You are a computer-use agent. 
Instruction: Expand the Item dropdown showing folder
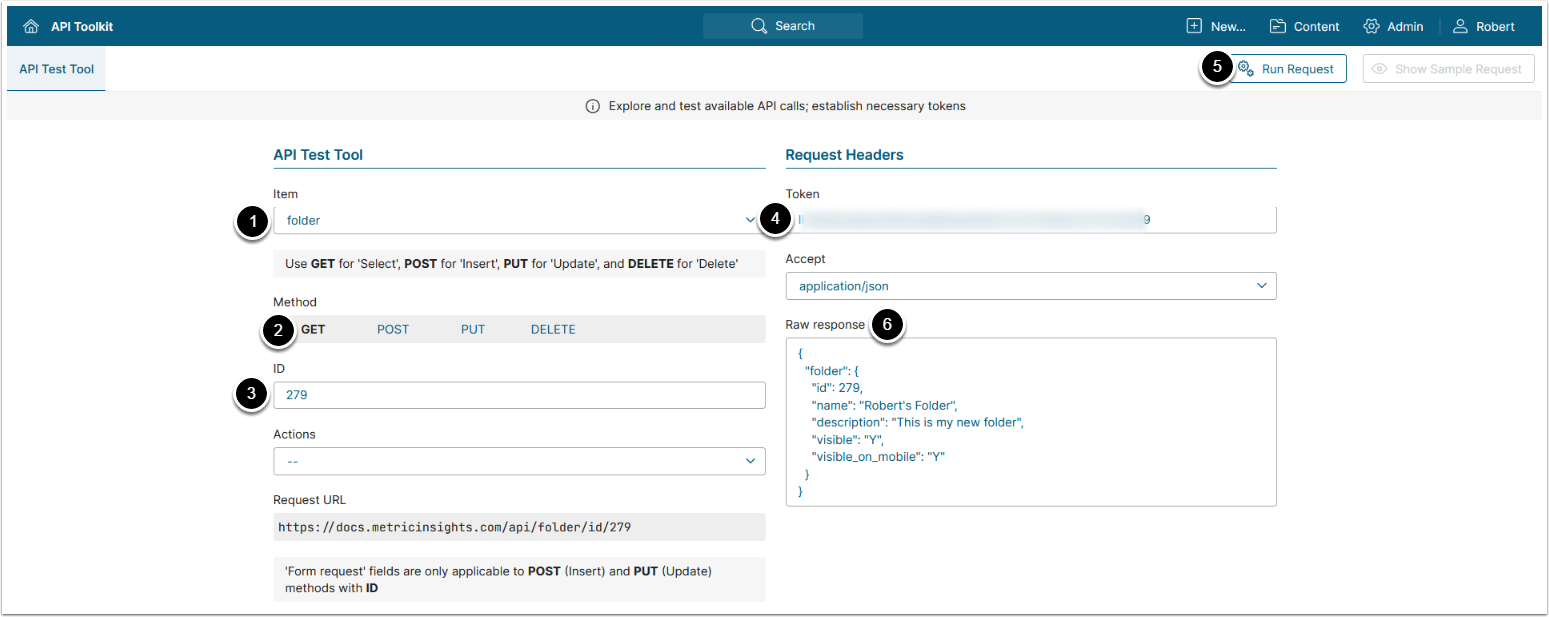point(519,220)
